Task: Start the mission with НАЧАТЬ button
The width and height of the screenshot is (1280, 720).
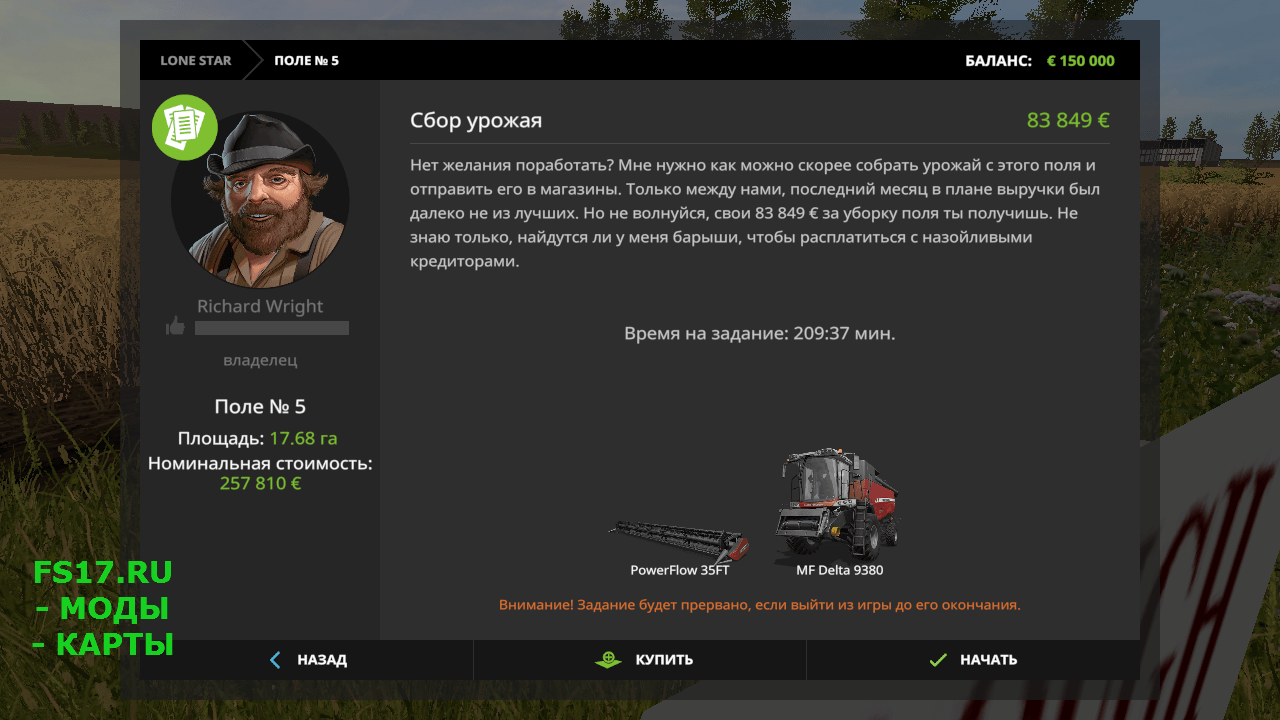Action: (x=973, y=660)
